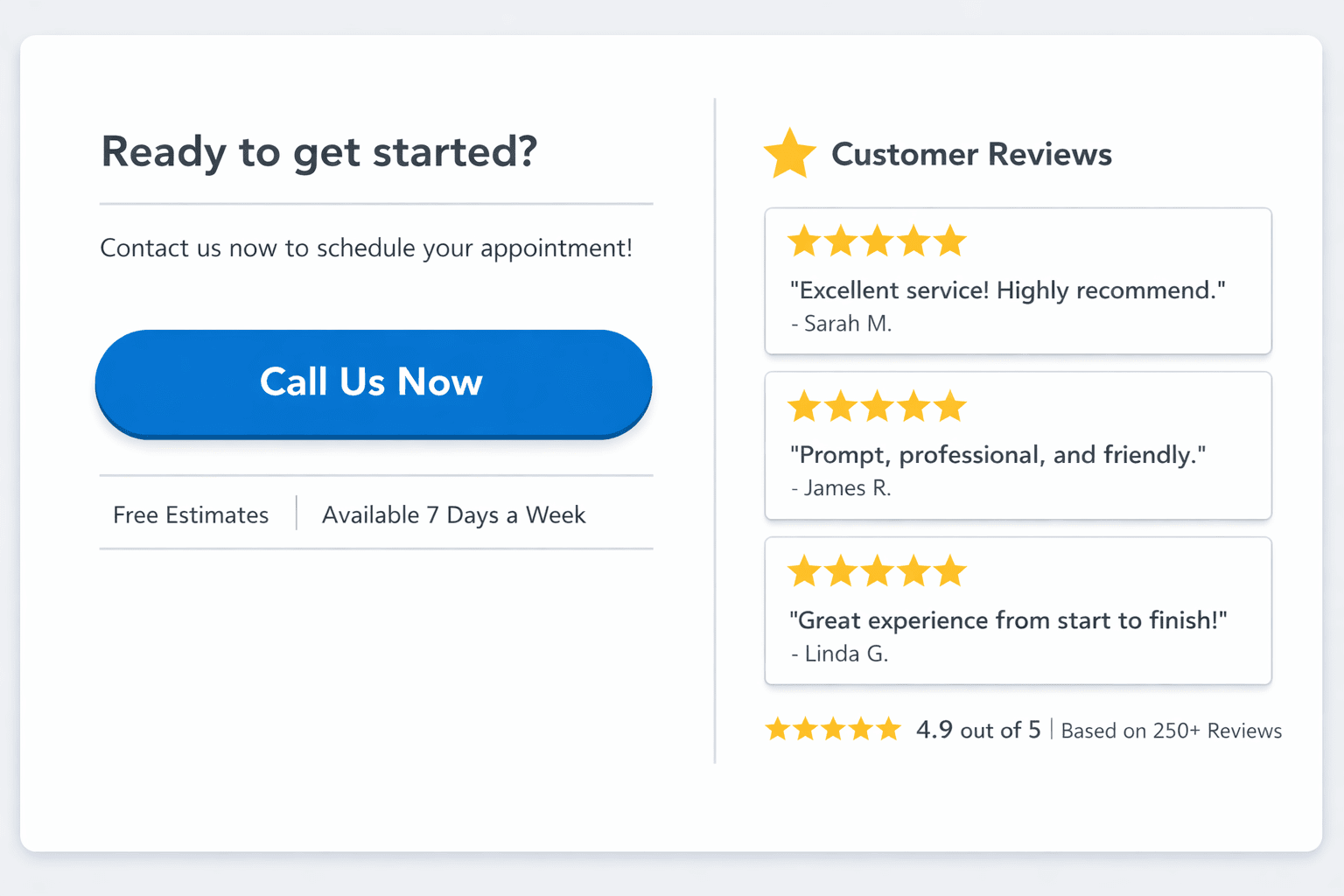Click the Ready to get started heading
1344x896 pixels.
tap(319, 152)
